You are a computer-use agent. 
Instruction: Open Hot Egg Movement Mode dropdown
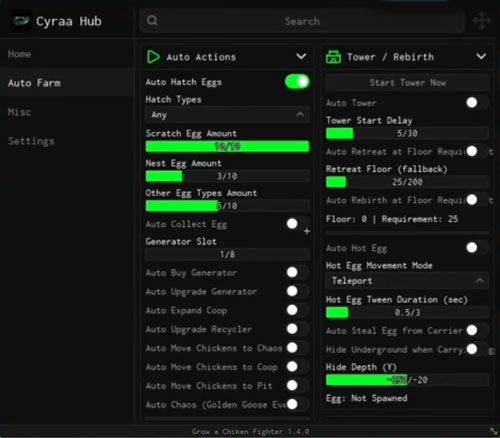click(407, 281)
